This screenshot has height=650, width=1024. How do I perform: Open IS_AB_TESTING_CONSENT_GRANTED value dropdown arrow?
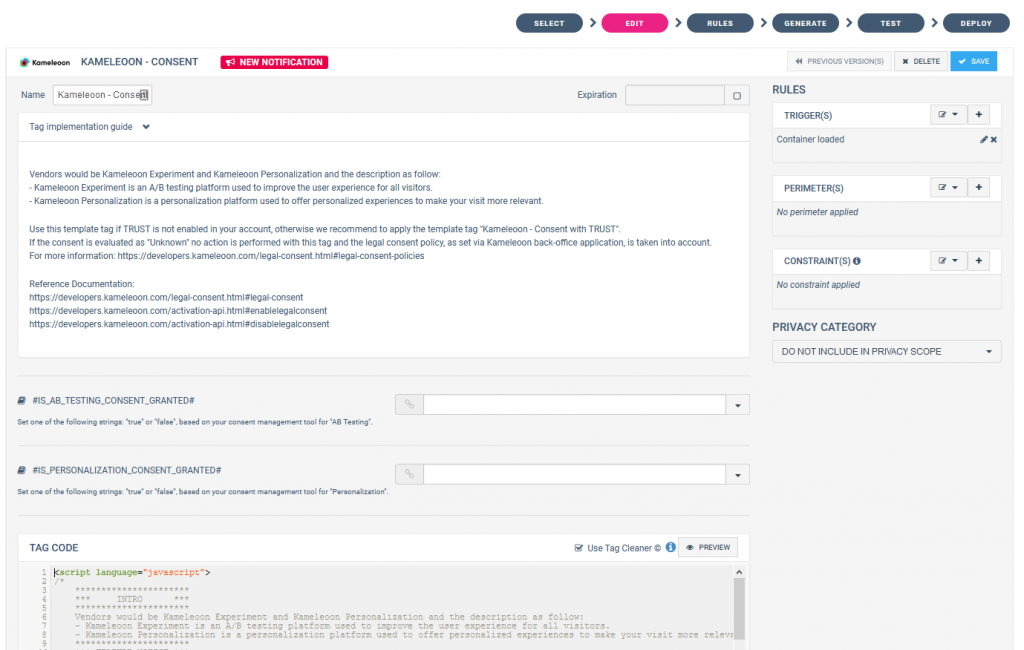tap(737, 405)
